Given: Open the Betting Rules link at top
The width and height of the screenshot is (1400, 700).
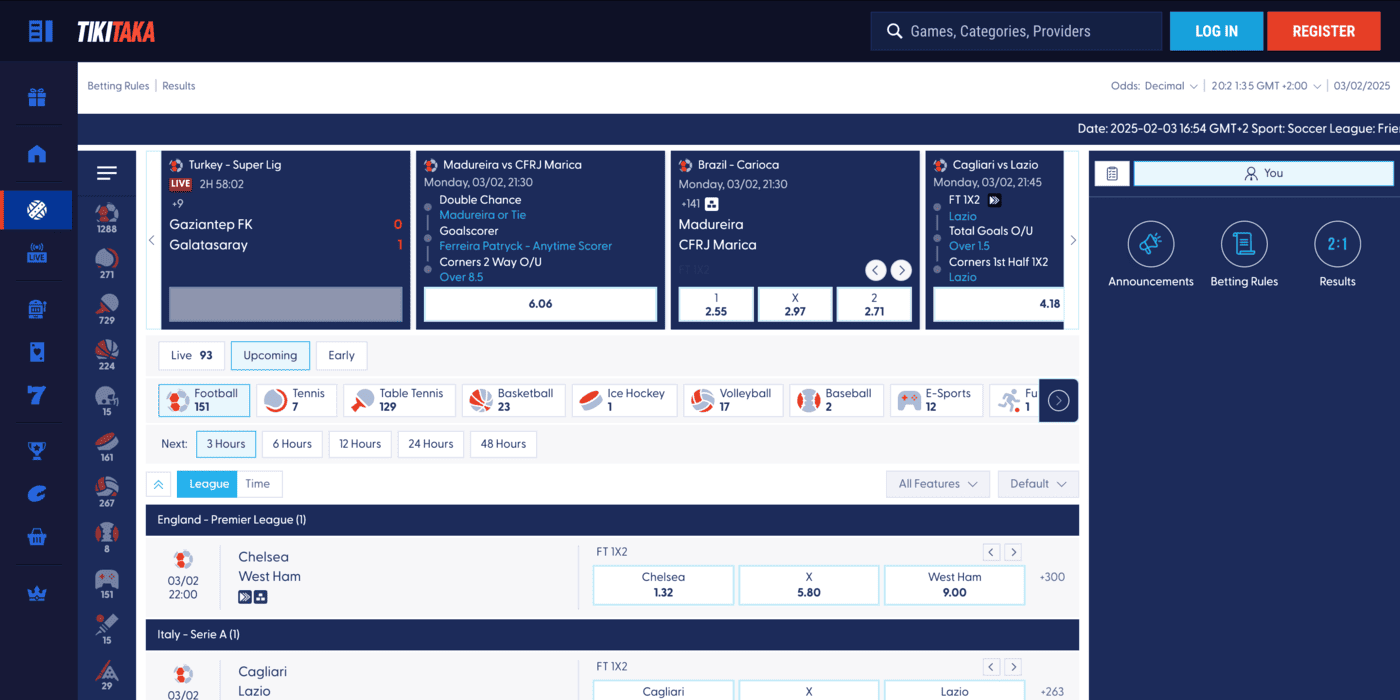Looking at the screenshot, I should (x=118, y=86).
